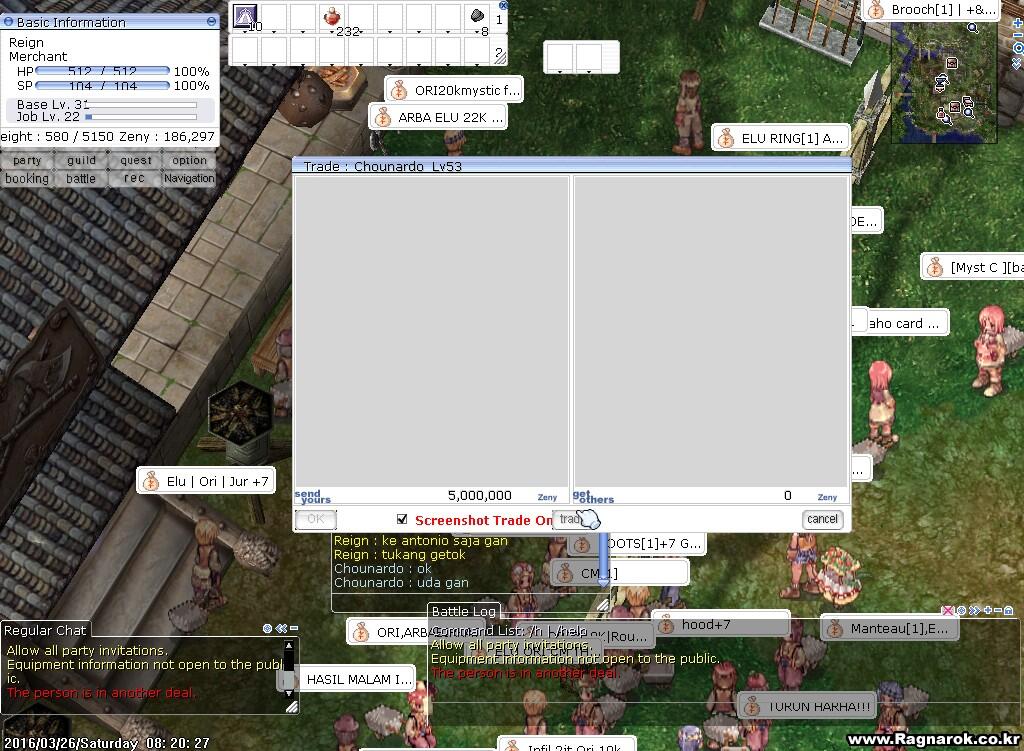Screen dimensions: 1024x751
Task: Minimize the Basic Information window
Action: 211,22
